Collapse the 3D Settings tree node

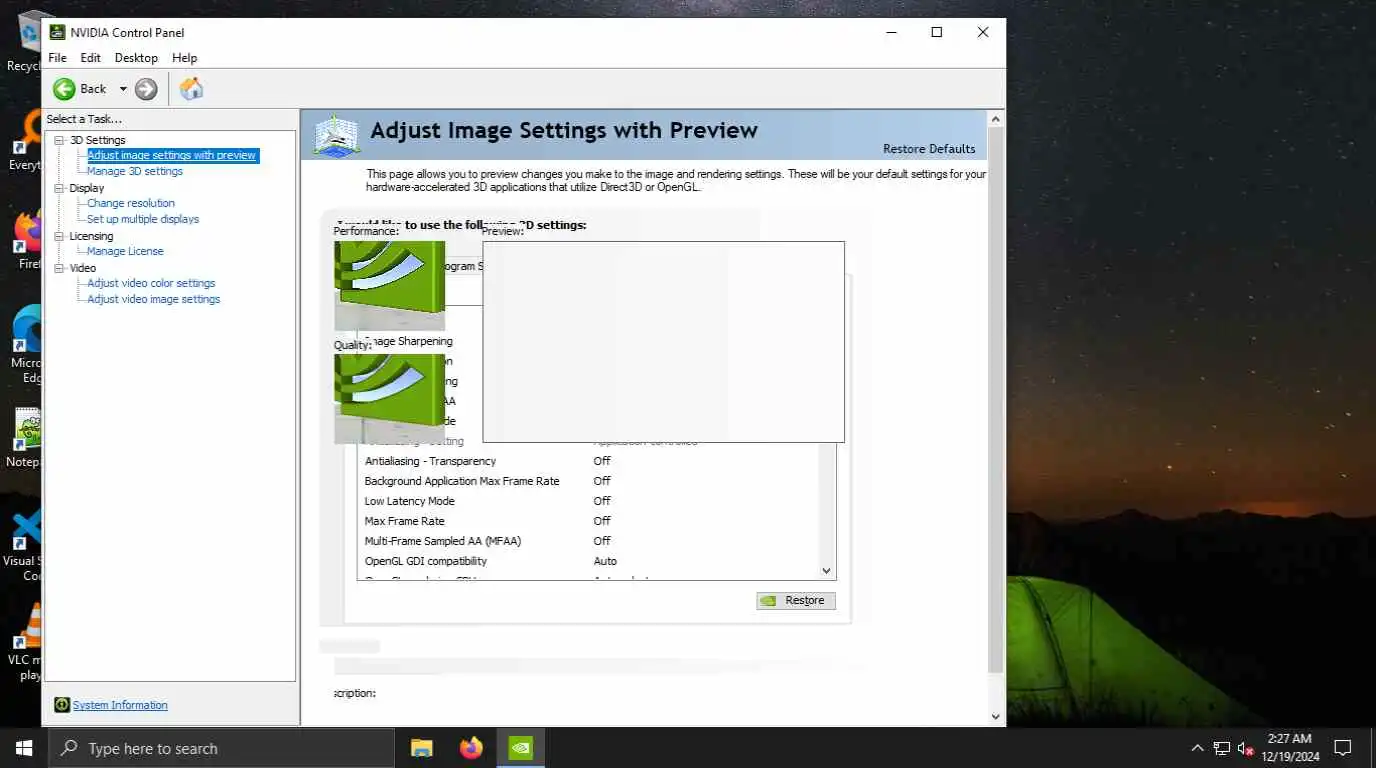[x=59, y=140]
